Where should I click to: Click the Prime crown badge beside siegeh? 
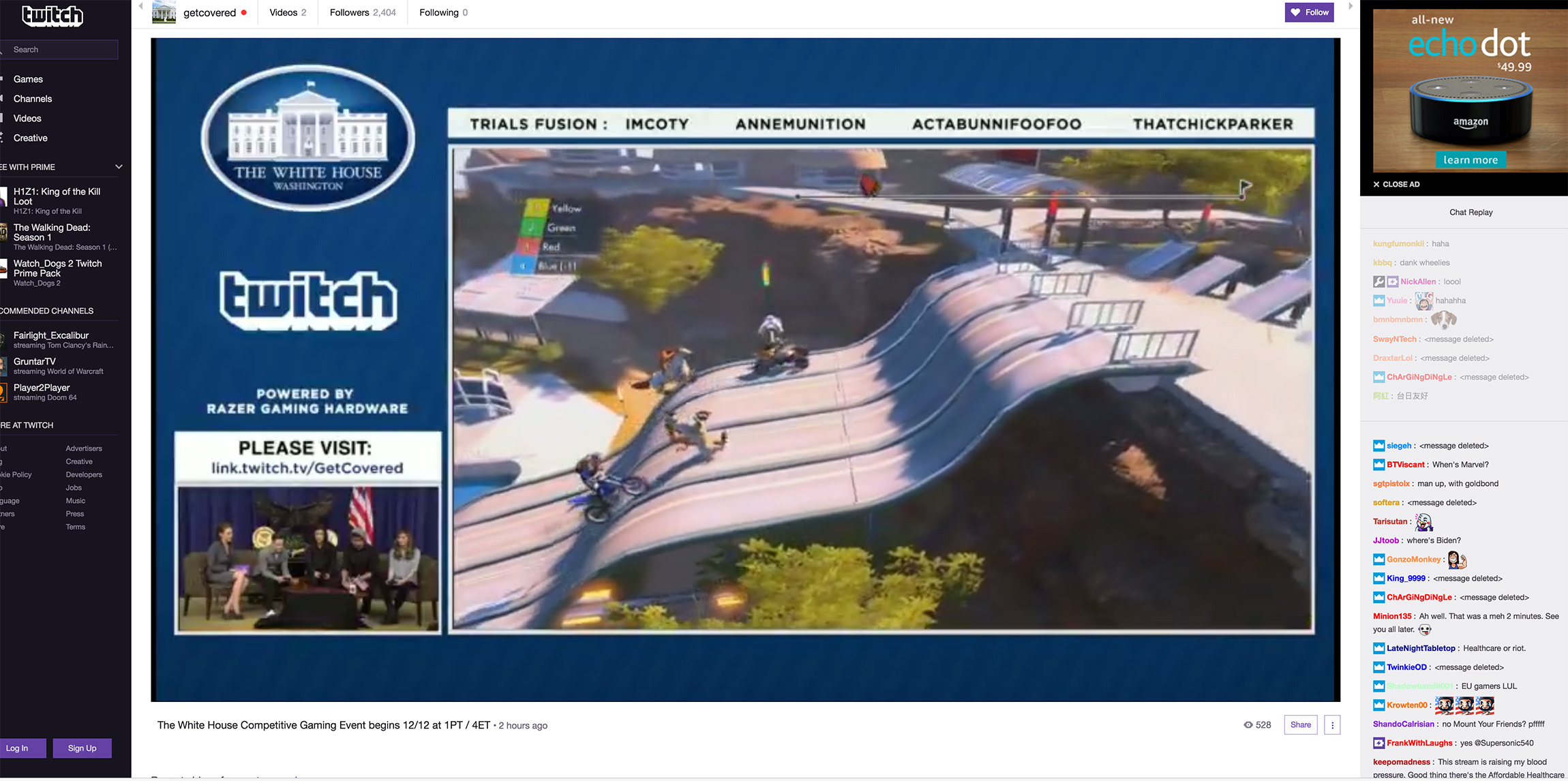[1378, 446]
